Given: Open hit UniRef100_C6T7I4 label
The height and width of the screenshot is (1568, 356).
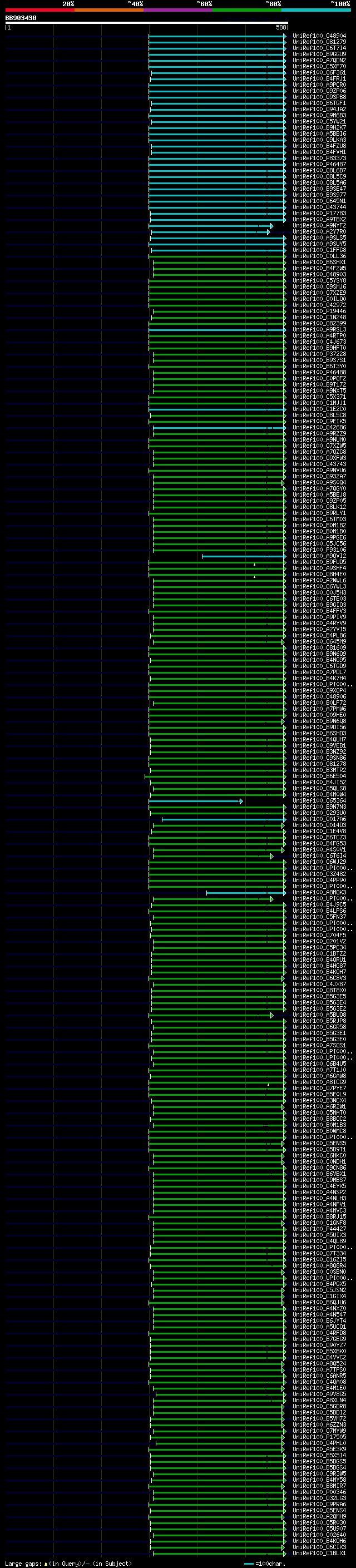Looking at the screenshot, I should click(x=319, y=48).
